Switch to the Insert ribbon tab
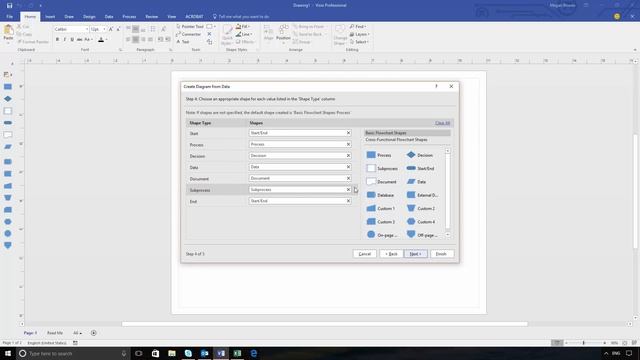Screen dimensions: 640x360 coord(50,17)
